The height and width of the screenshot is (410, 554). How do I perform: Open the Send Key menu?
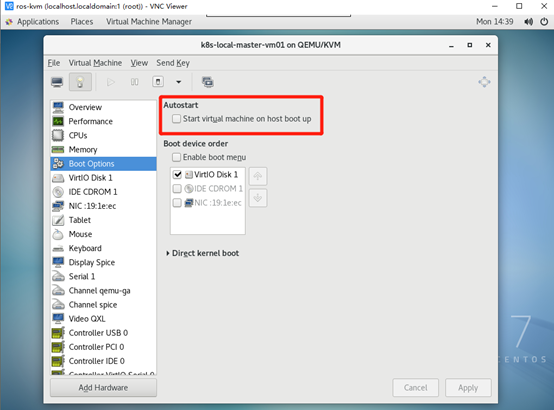click(173, 63)
